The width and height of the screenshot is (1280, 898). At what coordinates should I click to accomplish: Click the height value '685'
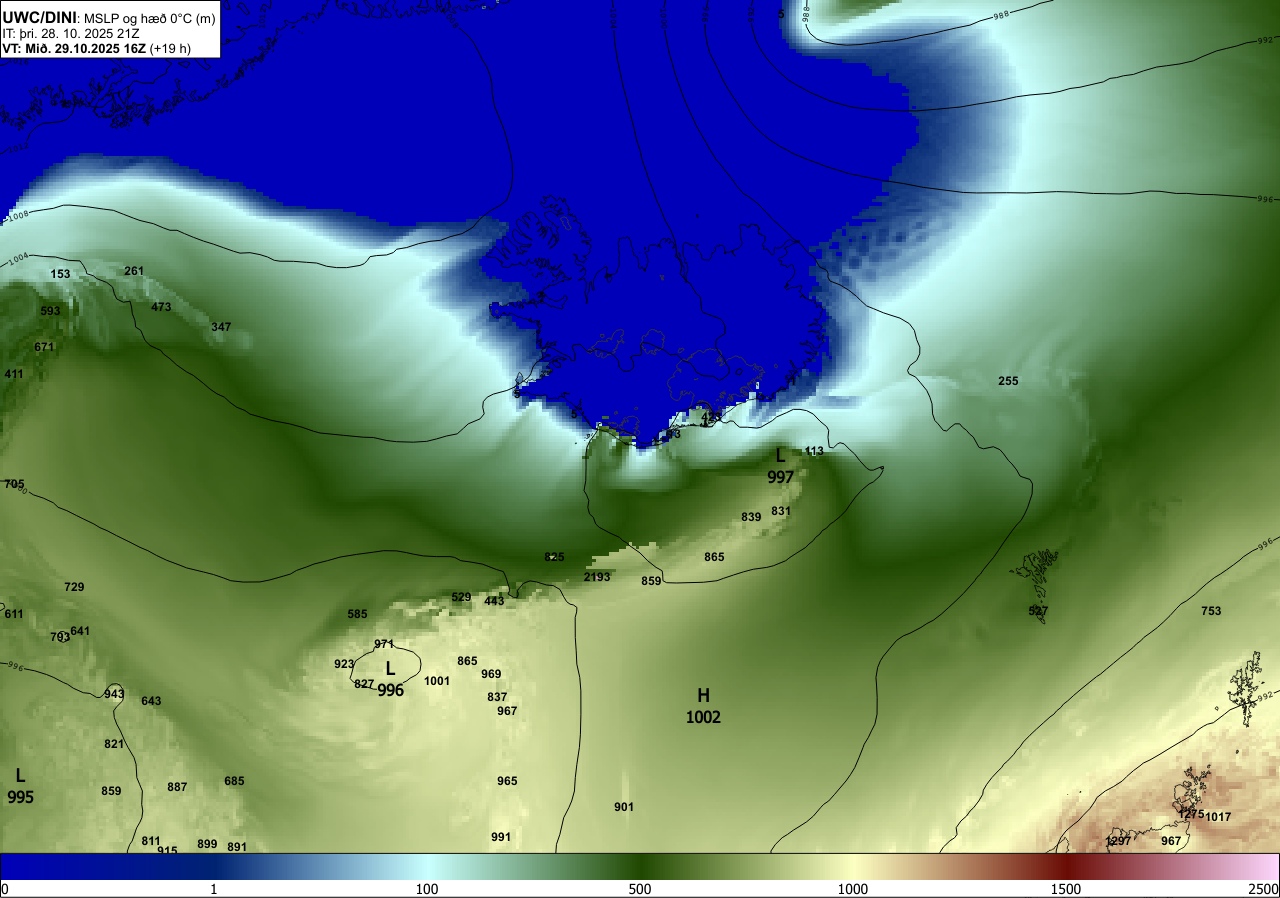[x=234, y=781]
